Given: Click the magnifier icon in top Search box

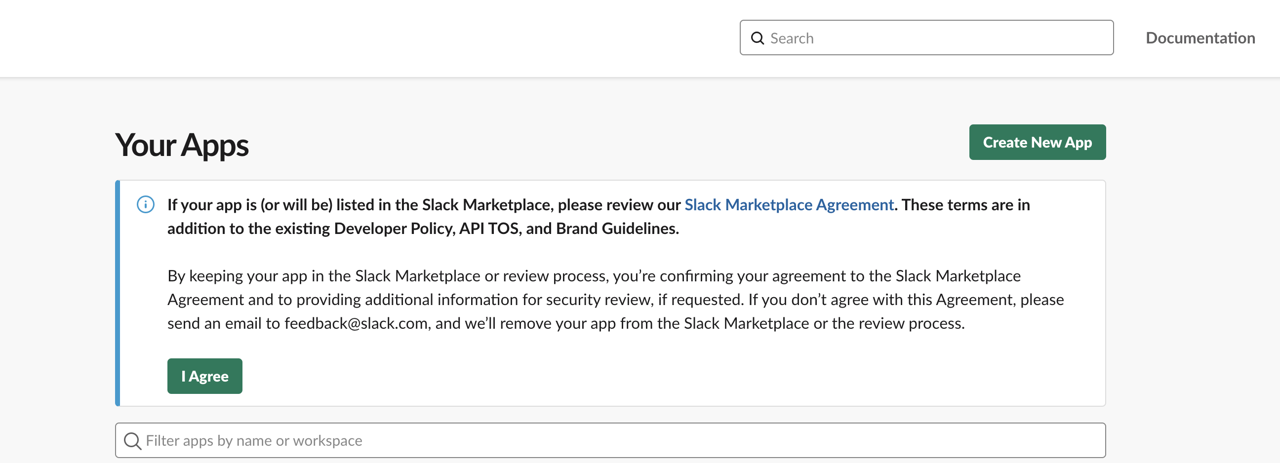Looking at the screenshot, I should point(757,38).
